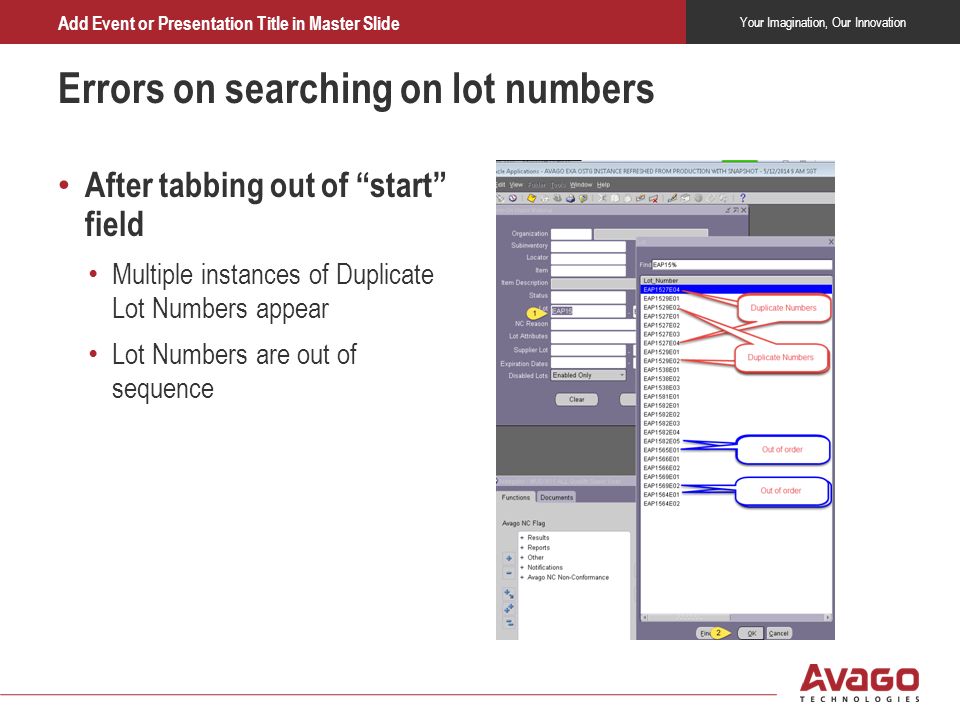Select lot EAP1565E01
Screen dimensions: 960x720
pyautogui.click(x=661, y=450)
